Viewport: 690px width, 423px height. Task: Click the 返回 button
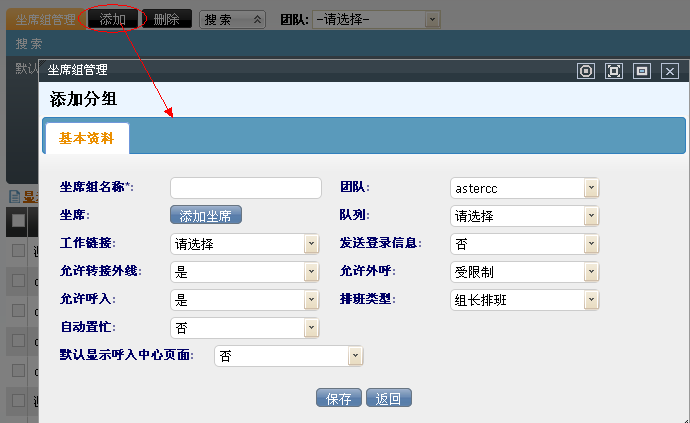[388, 398]
